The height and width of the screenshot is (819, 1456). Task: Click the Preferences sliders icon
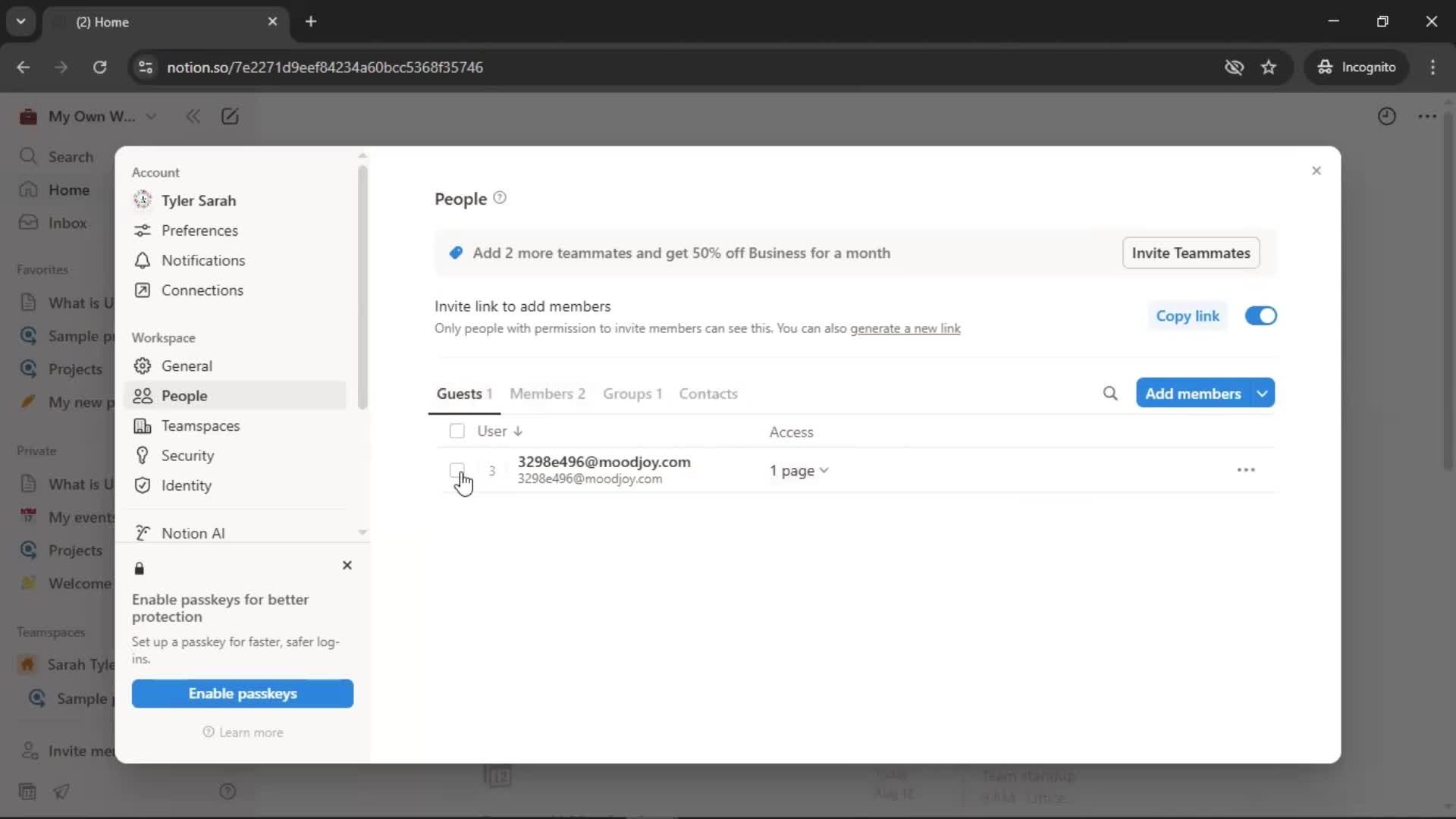(x=143, y=231)
